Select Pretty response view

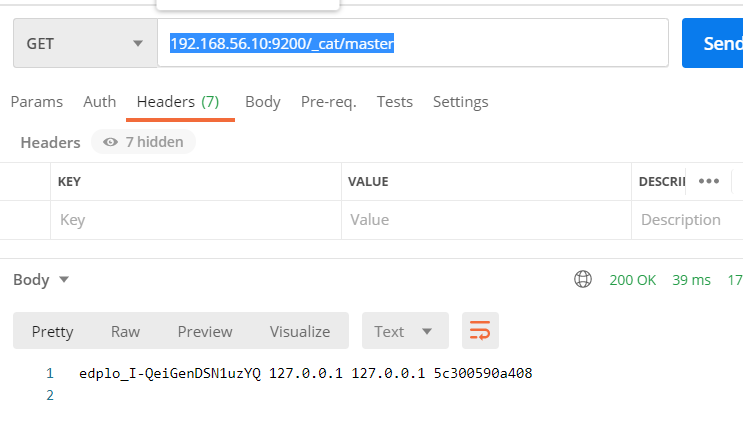pyautogui.click(x=53, y=331)
